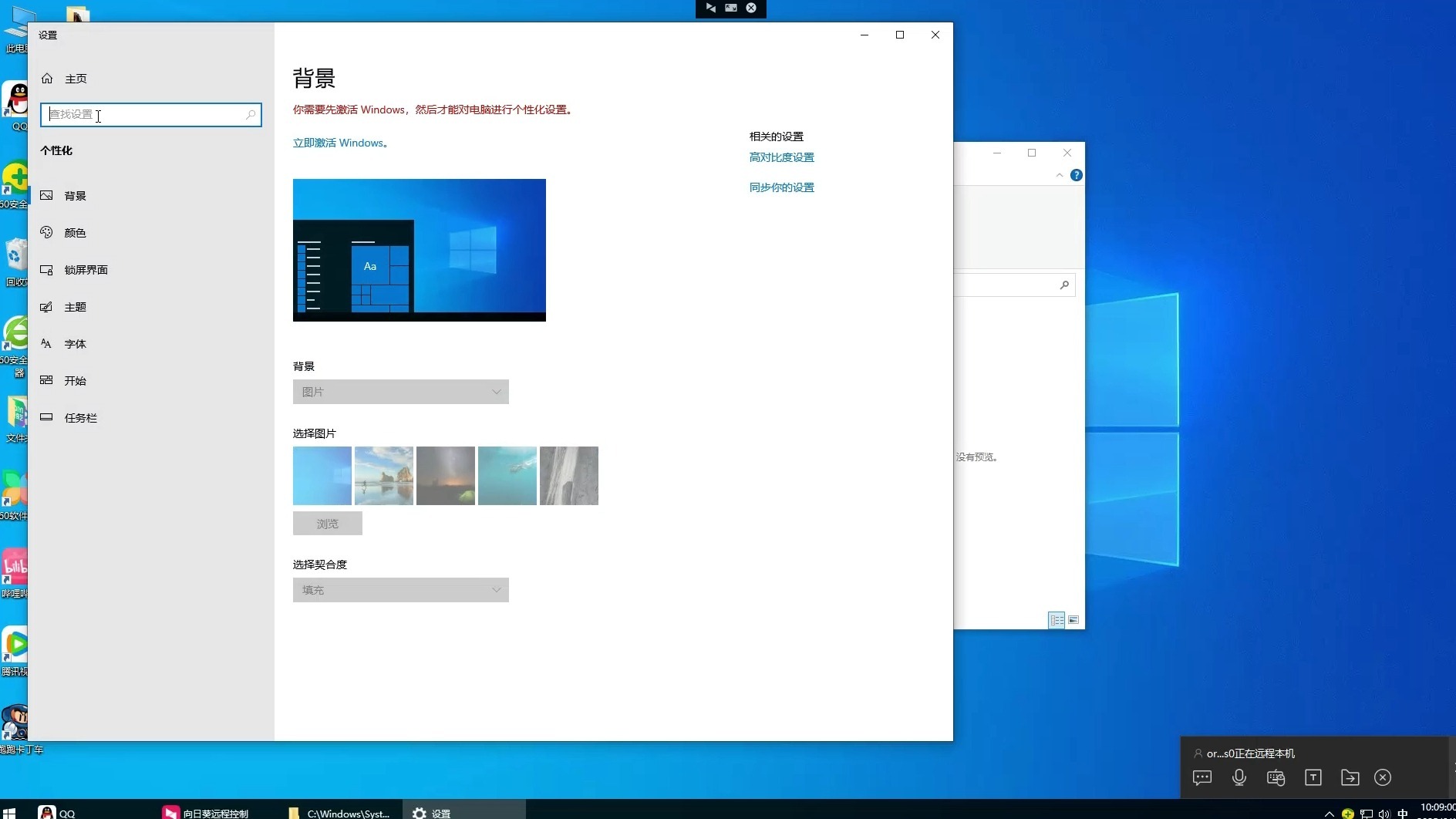Open network status tray icon
The height and width of the screenshot is (819, 1456).
pyautogui.click(x=1367, y=814)
